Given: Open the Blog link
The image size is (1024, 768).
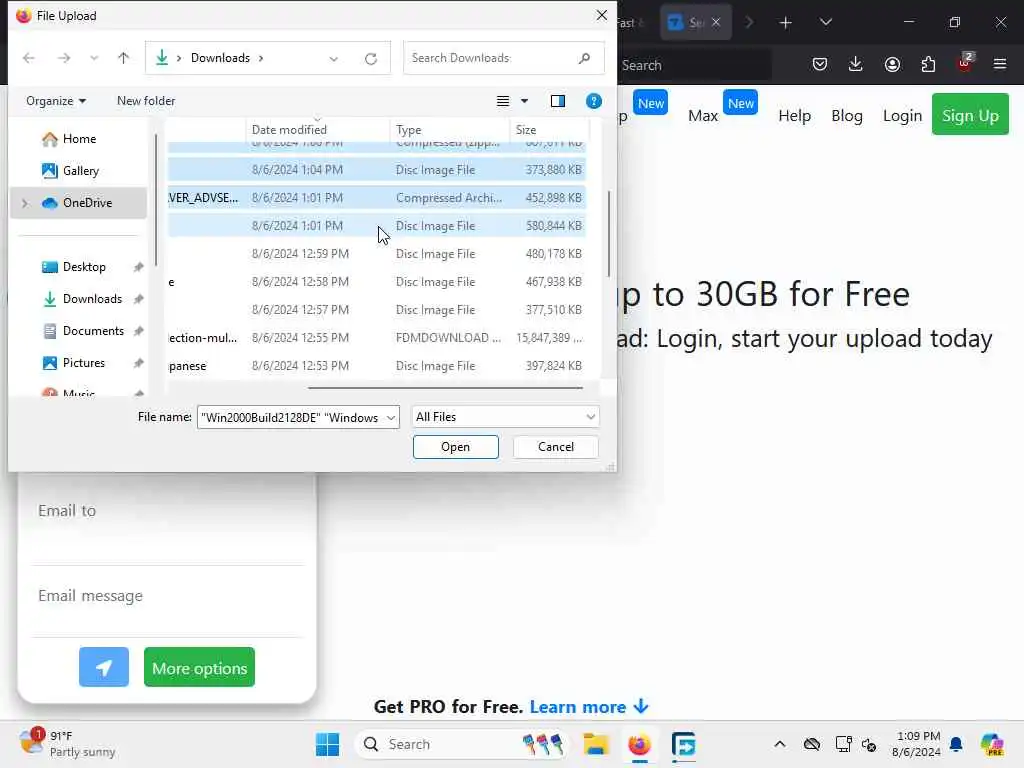Looking at the screenshot, I should pos(846,116).
